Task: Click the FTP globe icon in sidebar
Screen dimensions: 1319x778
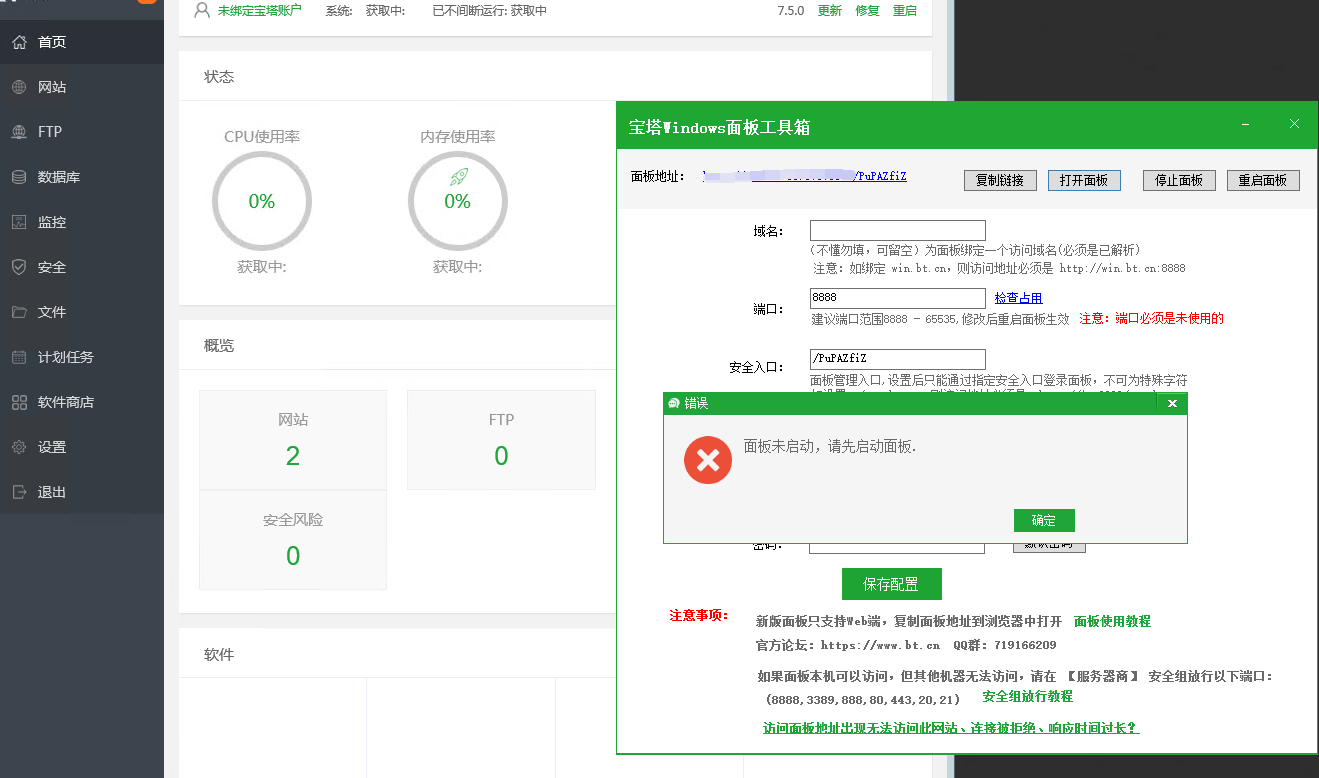Action: [19, 132]
